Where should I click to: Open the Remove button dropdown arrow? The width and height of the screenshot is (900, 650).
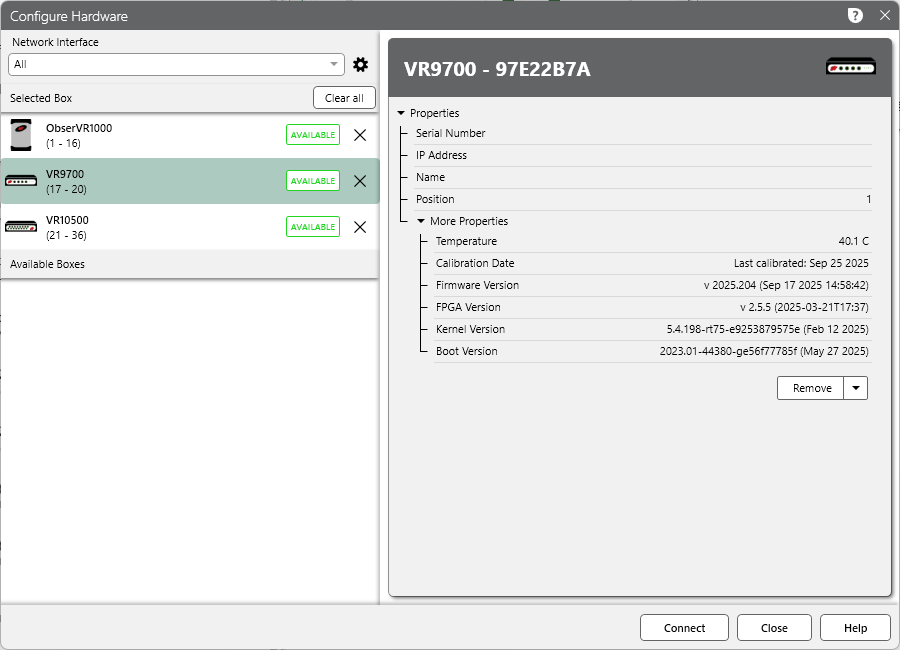(855, 388)
